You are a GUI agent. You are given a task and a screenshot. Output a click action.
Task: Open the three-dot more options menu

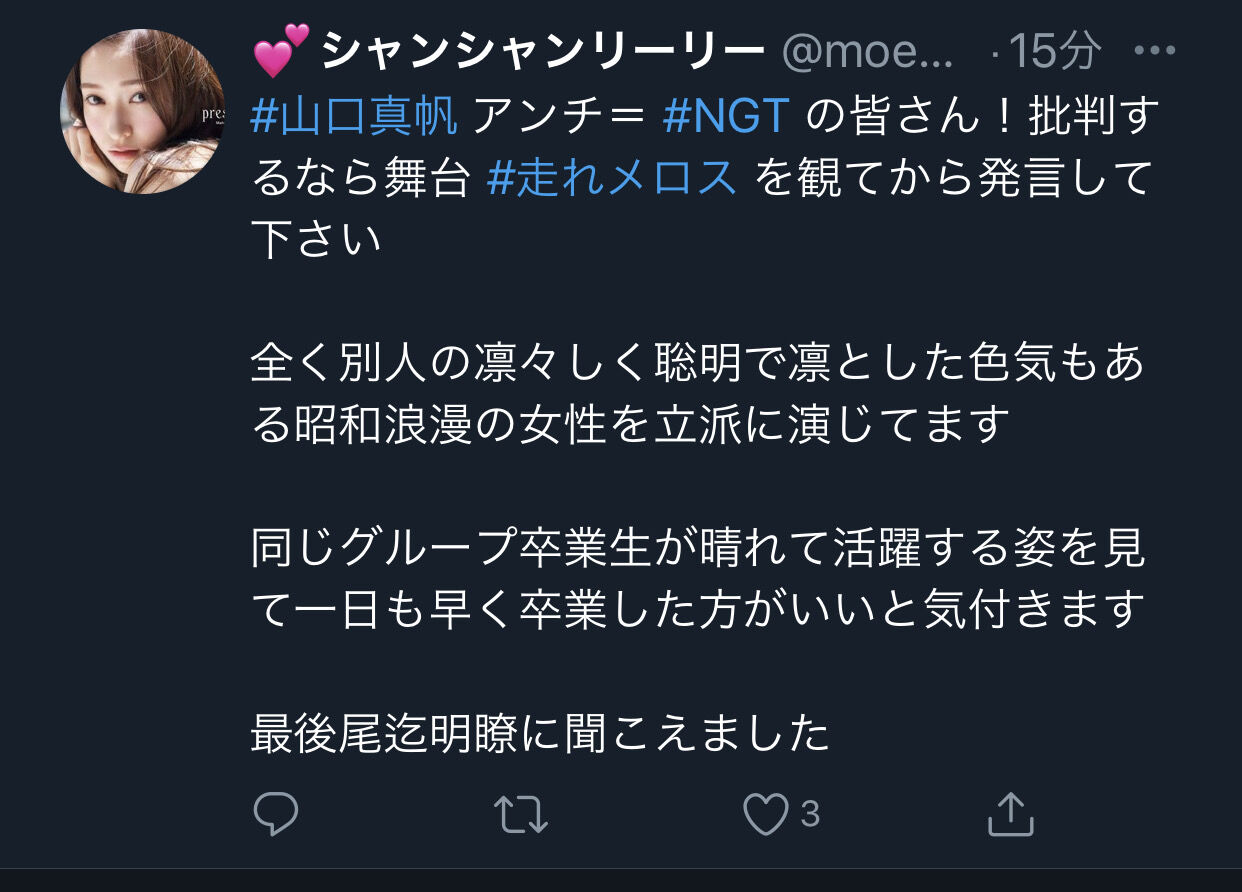click(x=1156, y=50)
